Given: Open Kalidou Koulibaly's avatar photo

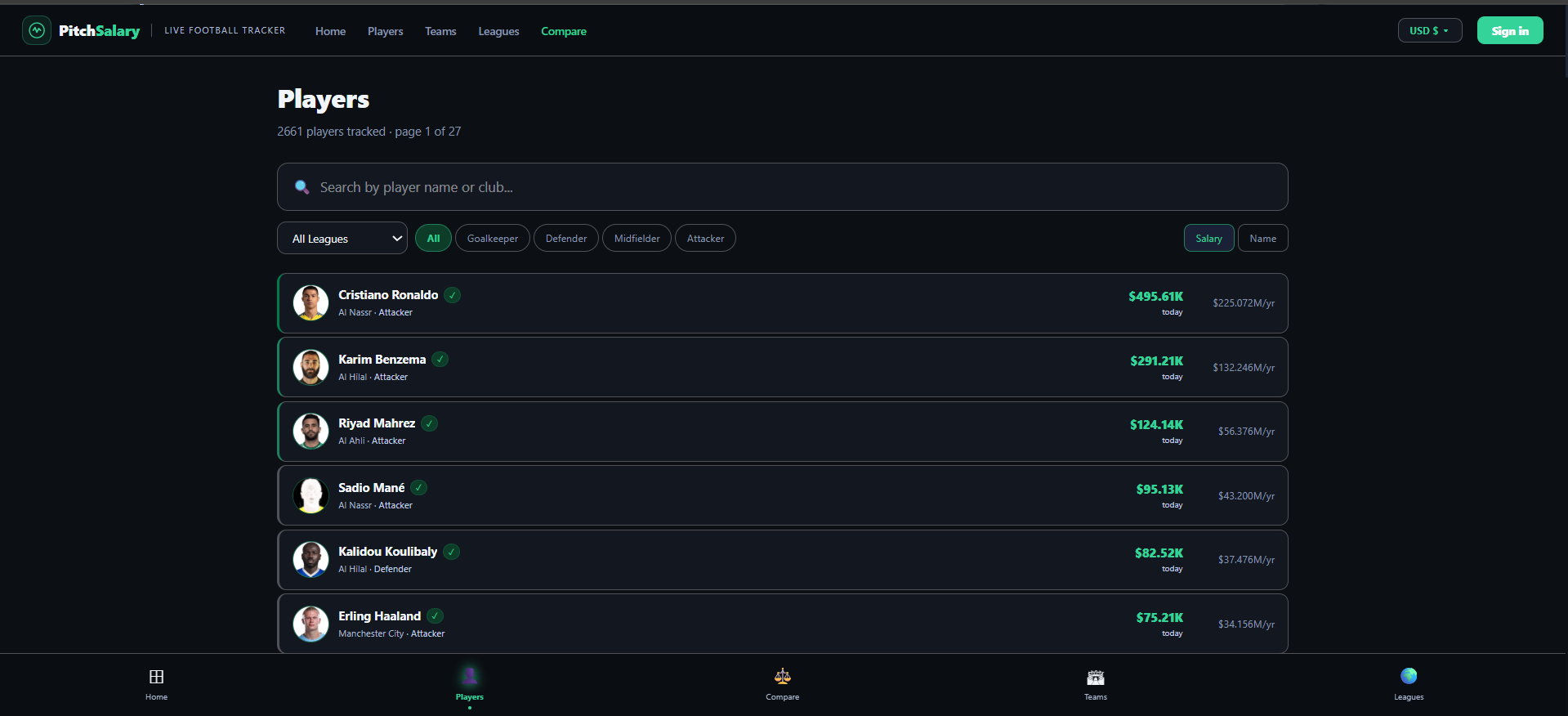Looking at the screenshot, I should tap(310, 560).
